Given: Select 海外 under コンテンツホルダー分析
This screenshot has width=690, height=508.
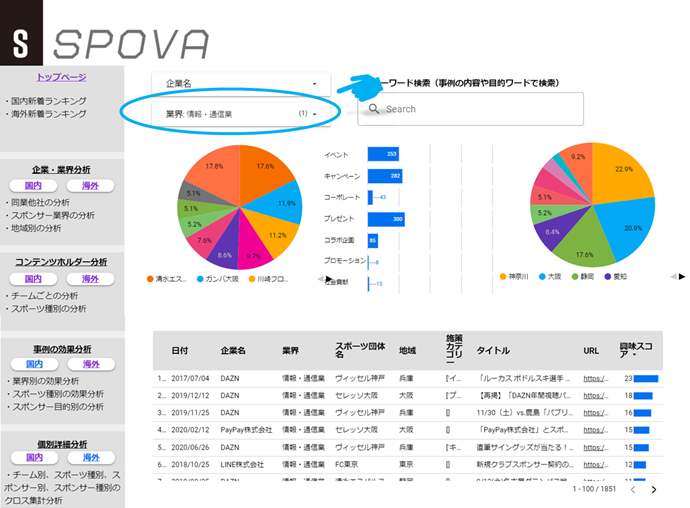Looking at the screenshot, I should click(90, 279).
